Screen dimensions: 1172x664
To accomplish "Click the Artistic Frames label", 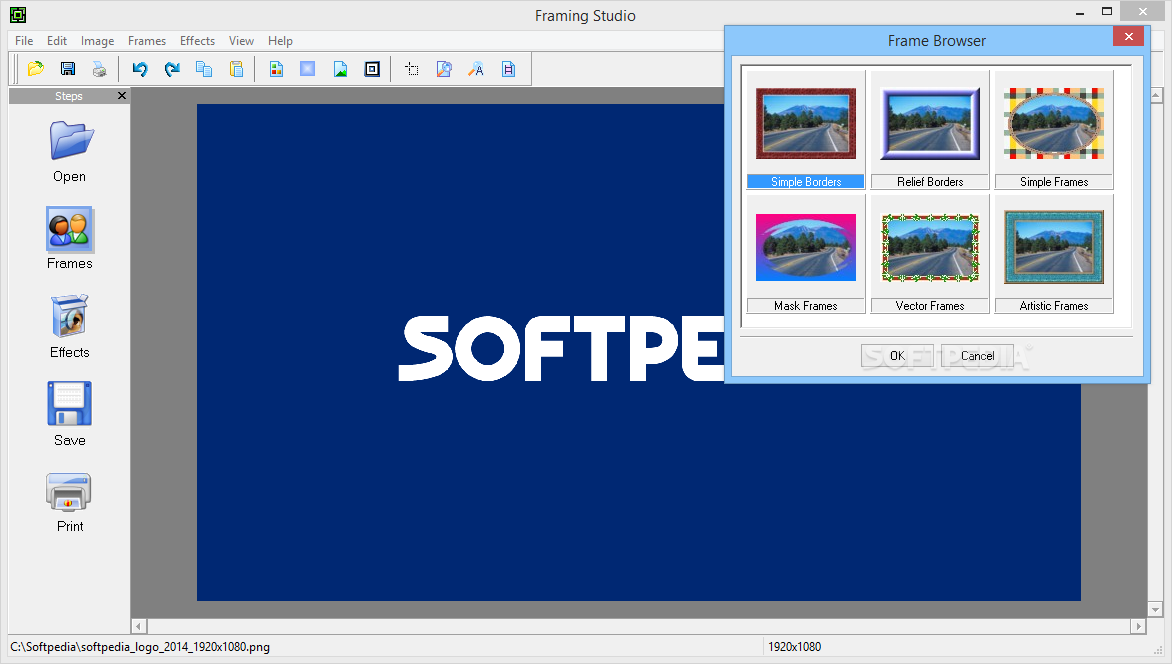I will pos(1054,306).
